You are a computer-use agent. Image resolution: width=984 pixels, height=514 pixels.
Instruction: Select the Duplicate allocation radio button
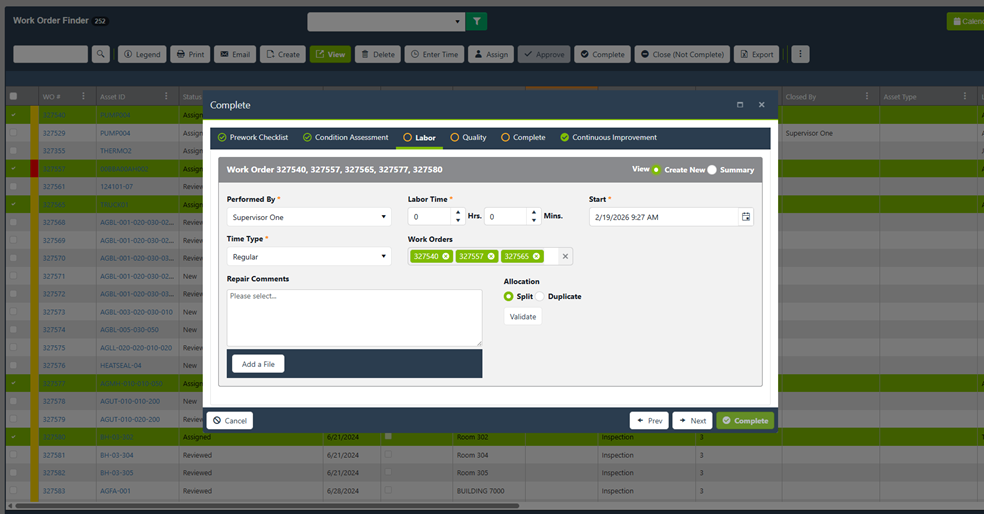click(540, 296)
